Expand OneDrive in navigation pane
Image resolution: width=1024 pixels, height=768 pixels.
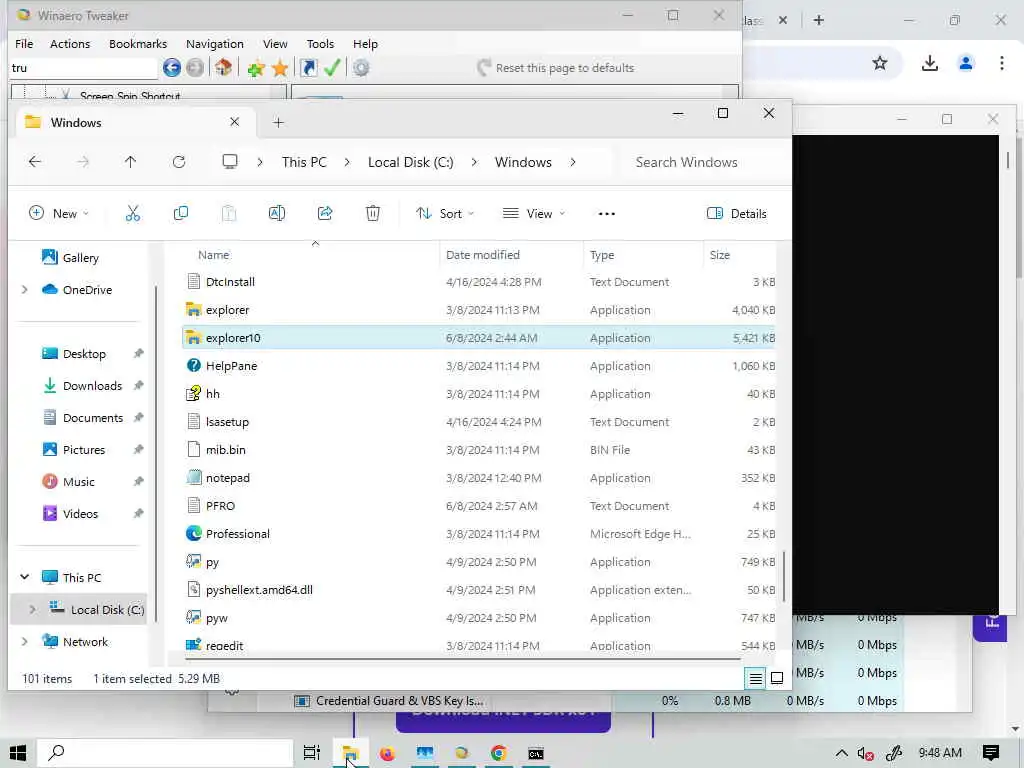tap(25, 289)
